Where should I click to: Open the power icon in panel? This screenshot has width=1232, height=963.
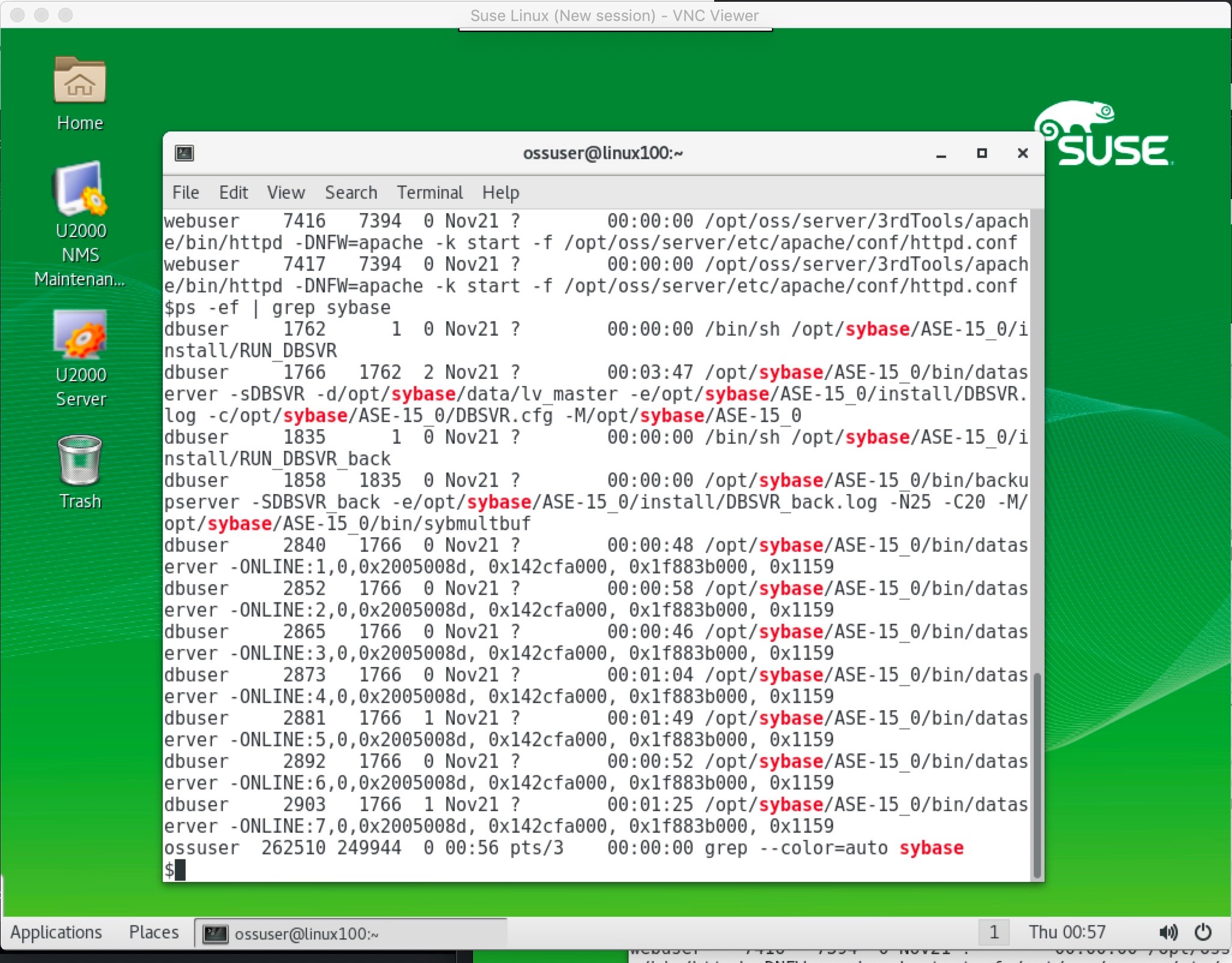click(1203, 932)
